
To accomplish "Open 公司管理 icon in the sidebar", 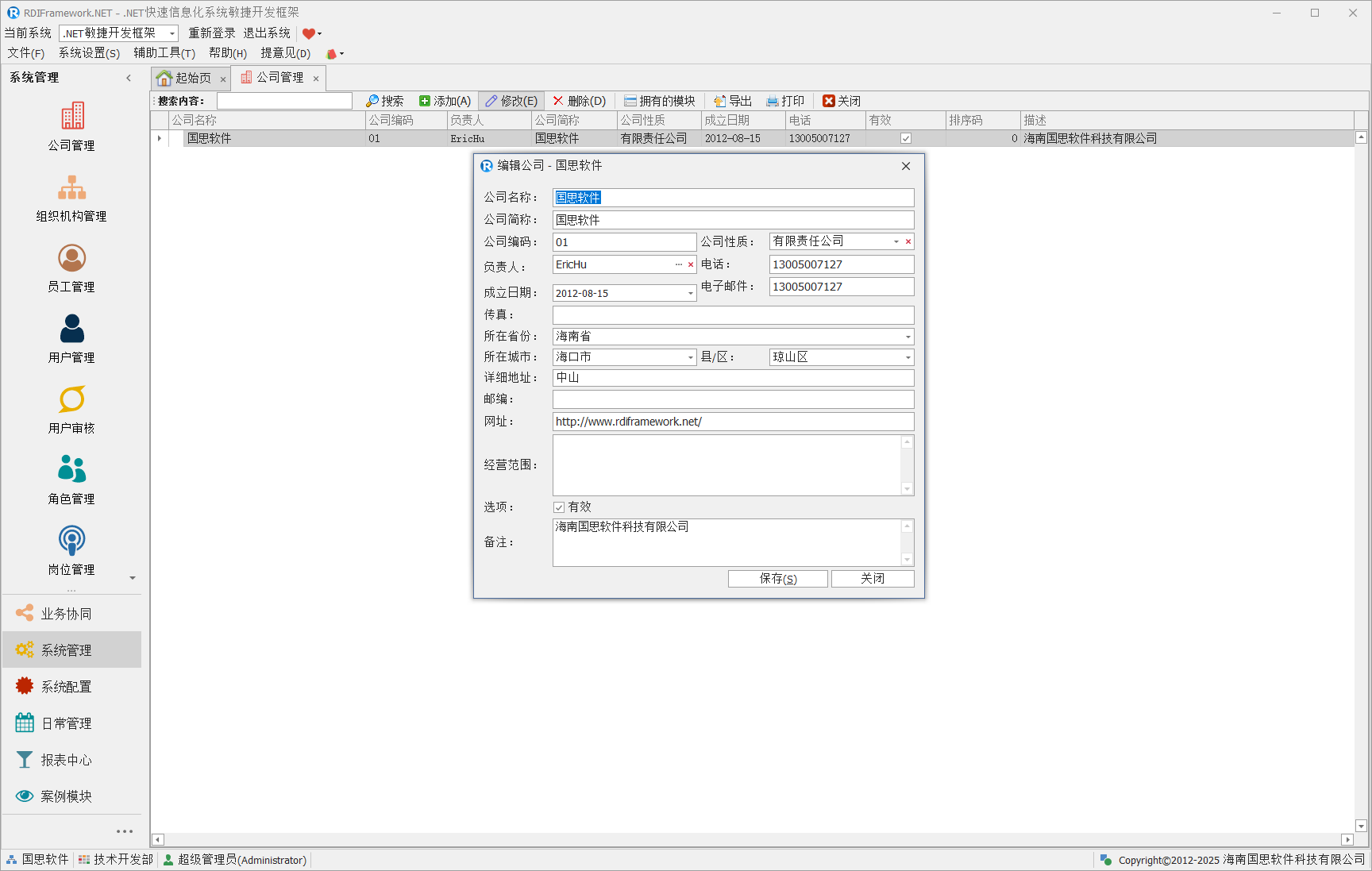I will [x=72, y=117].
